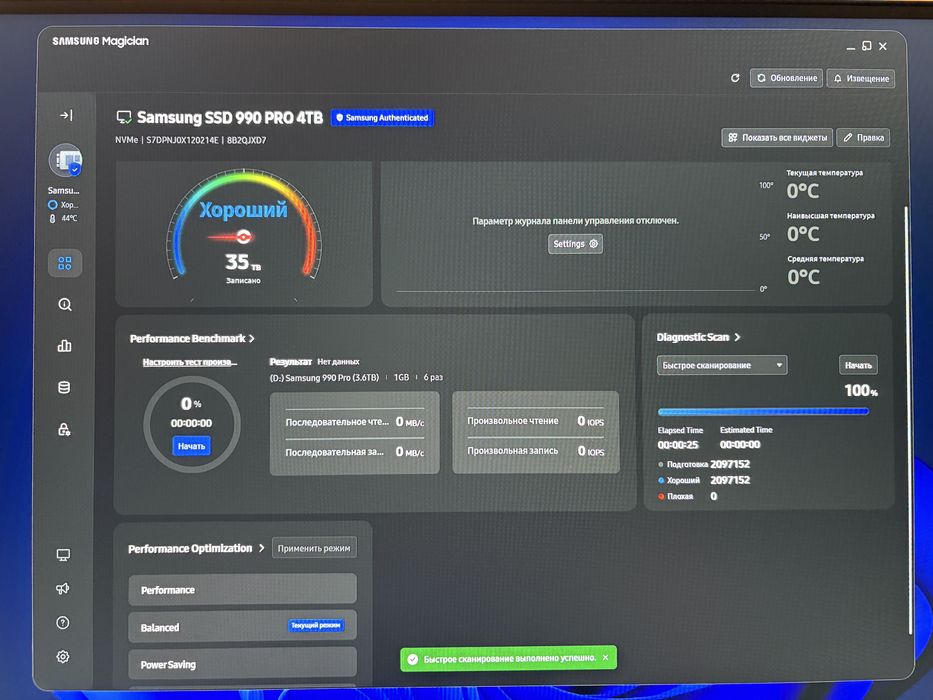Click the serial number S7DPNJ0X120214E
The width and height of the screenshot is (933, 700).
coord(182,140)
